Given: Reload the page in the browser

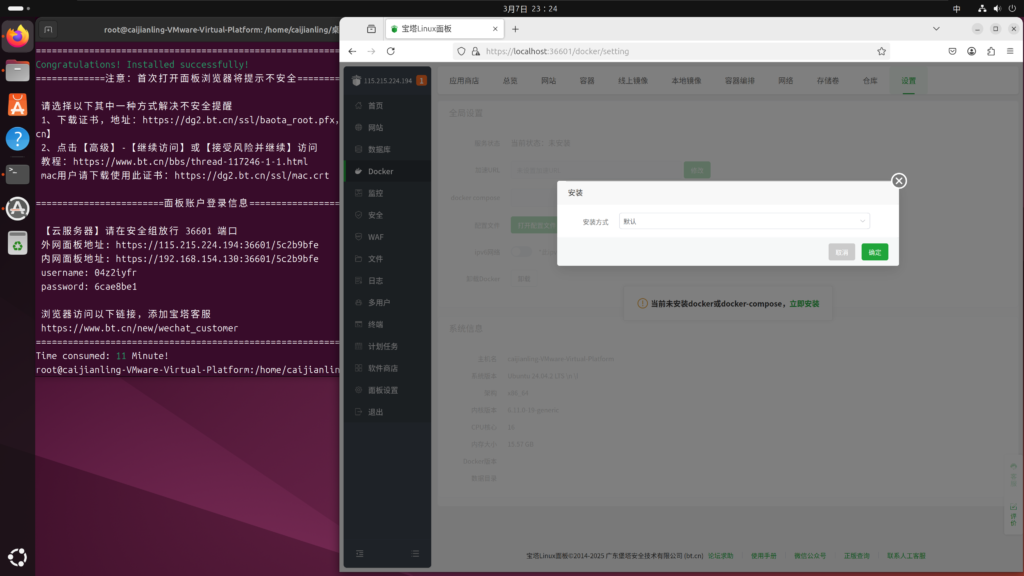Looking at the screenshot, I should point(391,51).
